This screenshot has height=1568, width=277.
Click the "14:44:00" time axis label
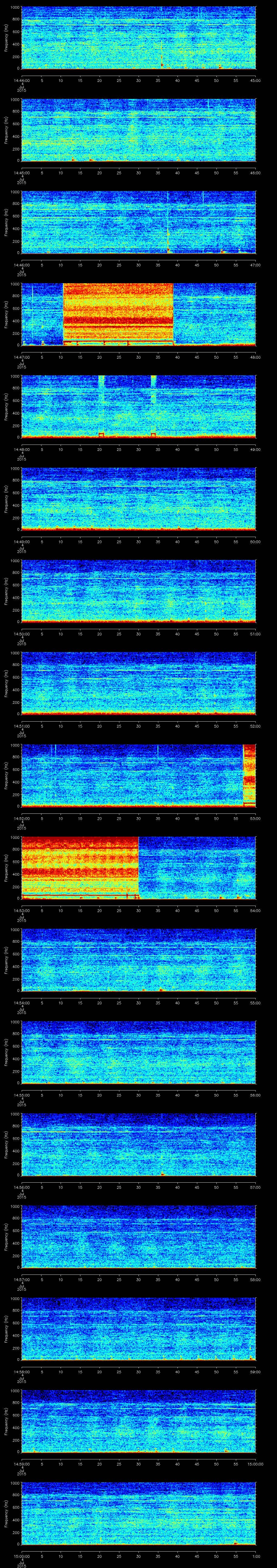coord(21,80)
